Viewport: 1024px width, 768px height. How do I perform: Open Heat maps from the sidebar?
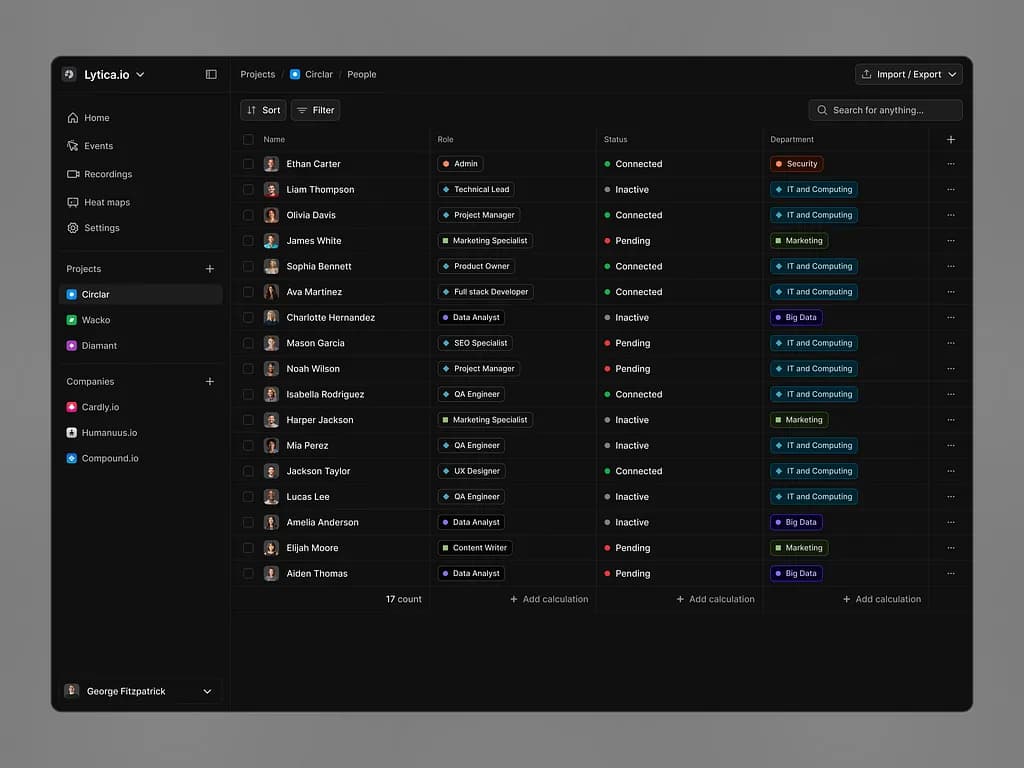click(x=104, y=202)
